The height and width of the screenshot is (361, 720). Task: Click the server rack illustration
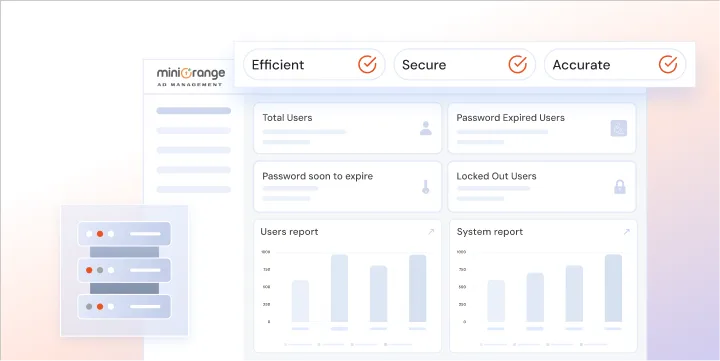point(124,270)
